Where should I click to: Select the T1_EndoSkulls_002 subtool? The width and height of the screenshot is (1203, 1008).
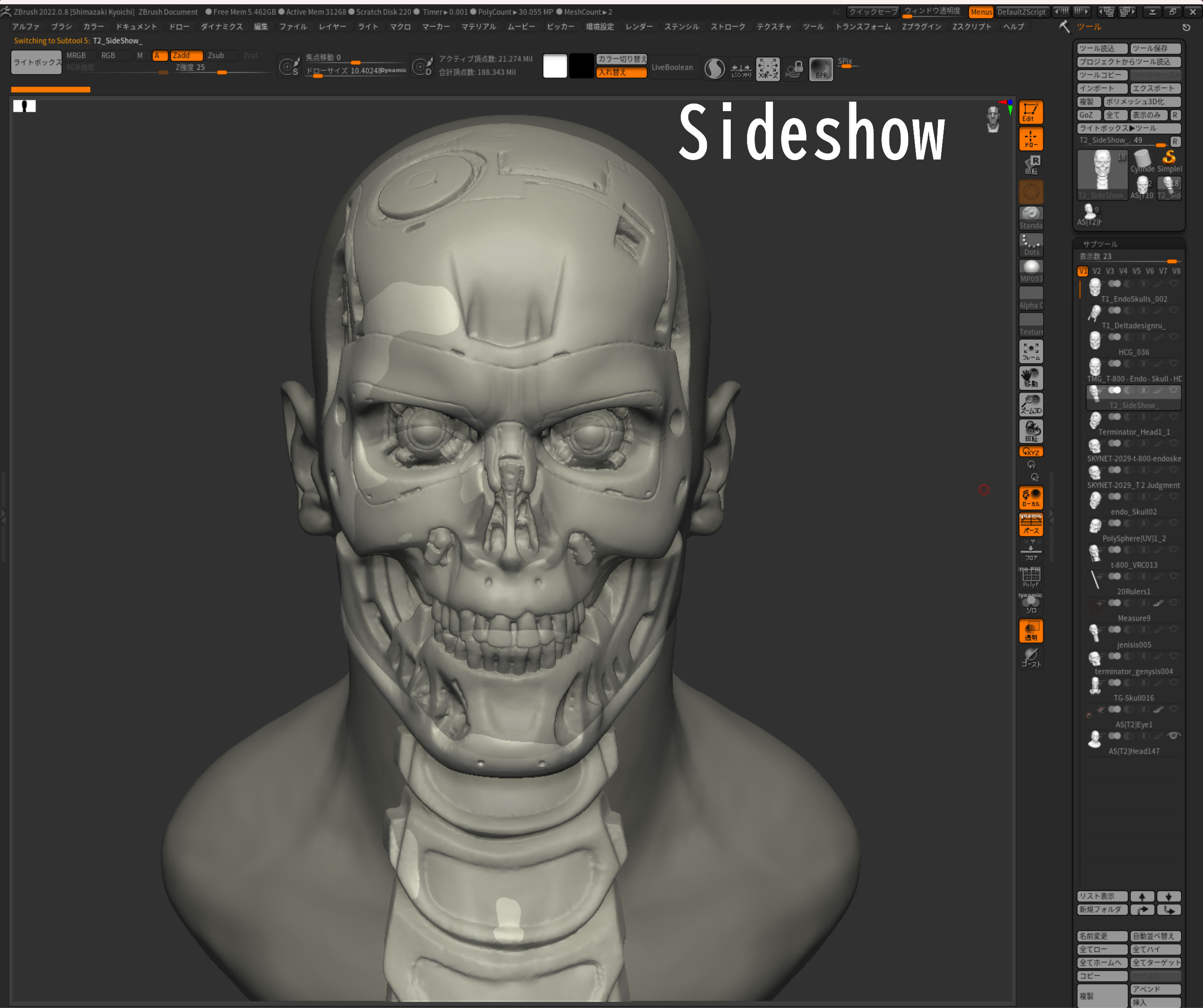pos(1133,291)
